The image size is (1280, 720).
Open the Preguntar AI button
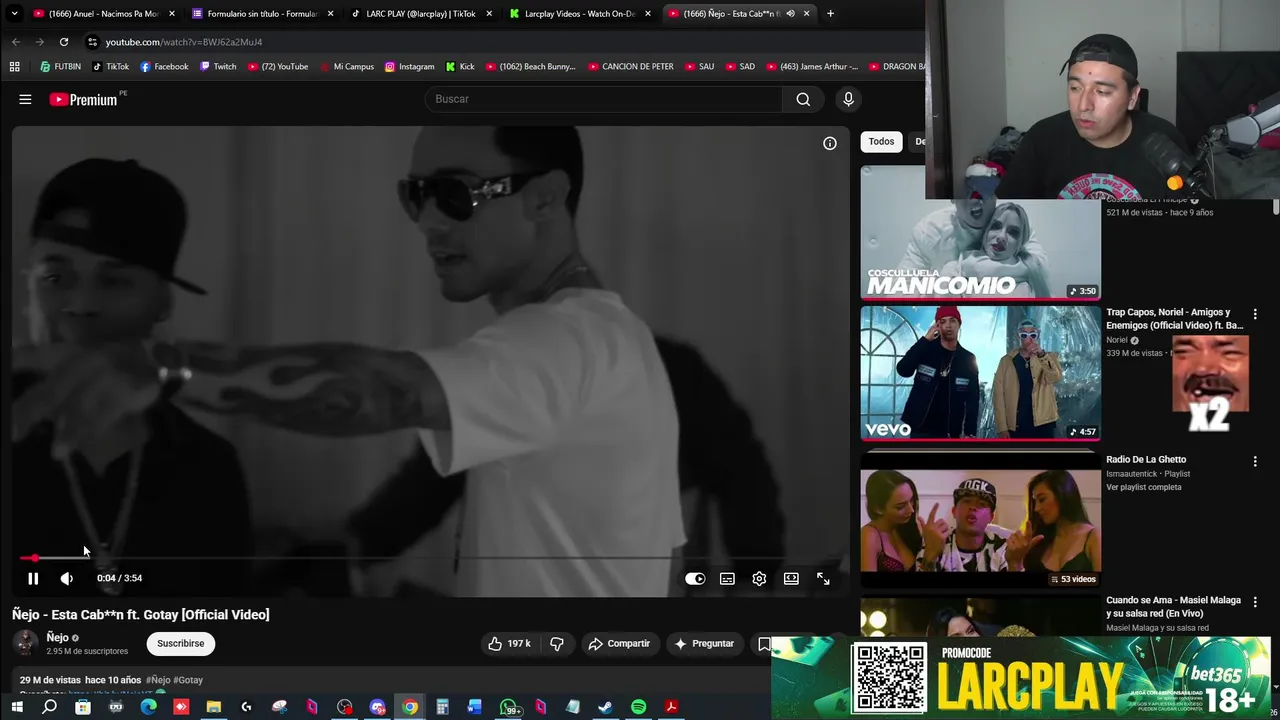point(704,643)
